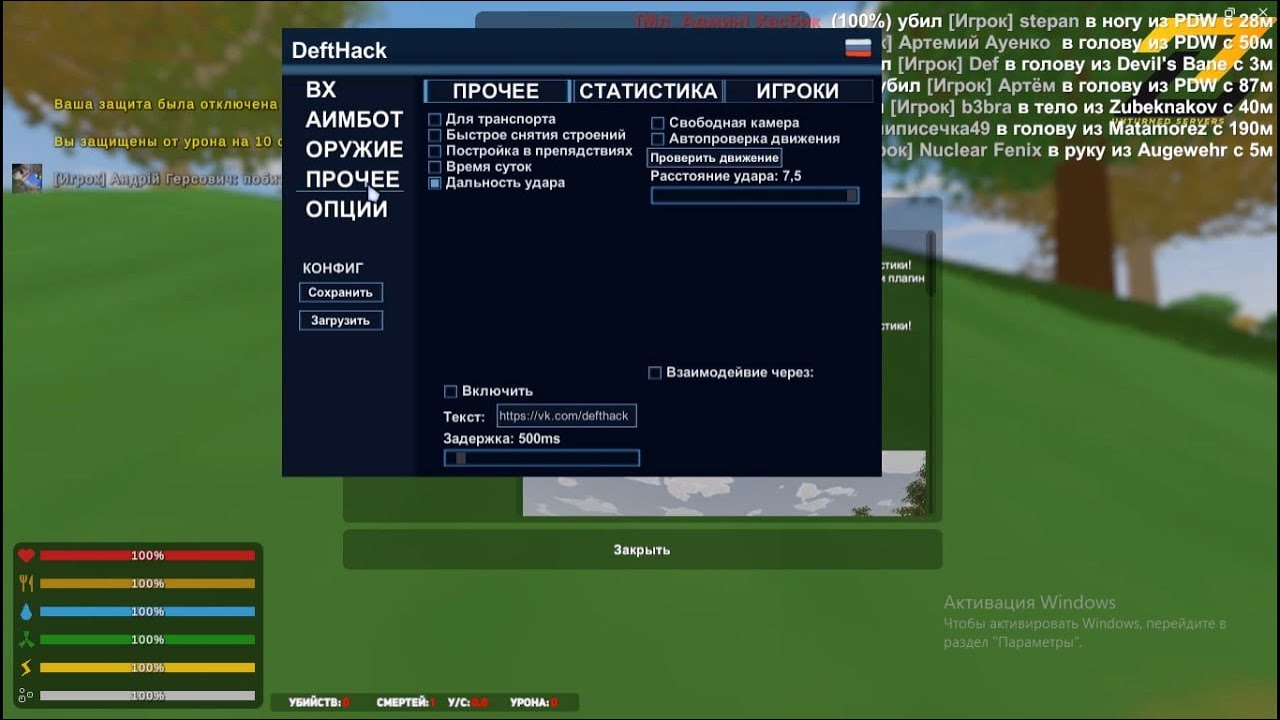Click the red heart health icon
The image size is (1280, 720).
coord(26,555)
